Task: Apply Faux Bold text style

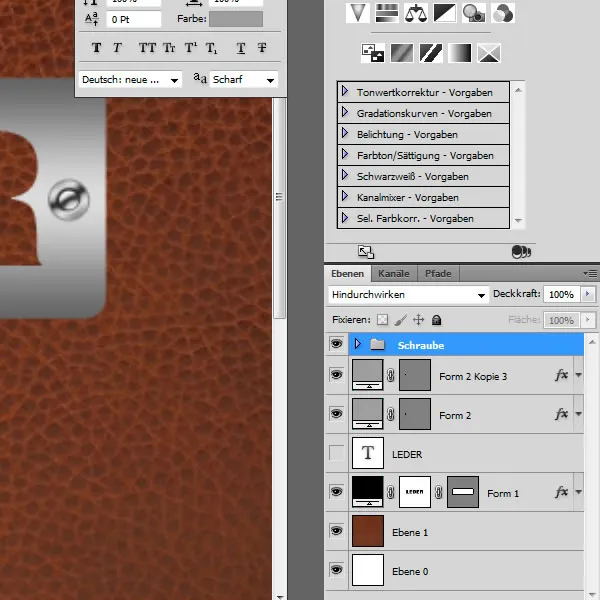Action: (97, 47)
